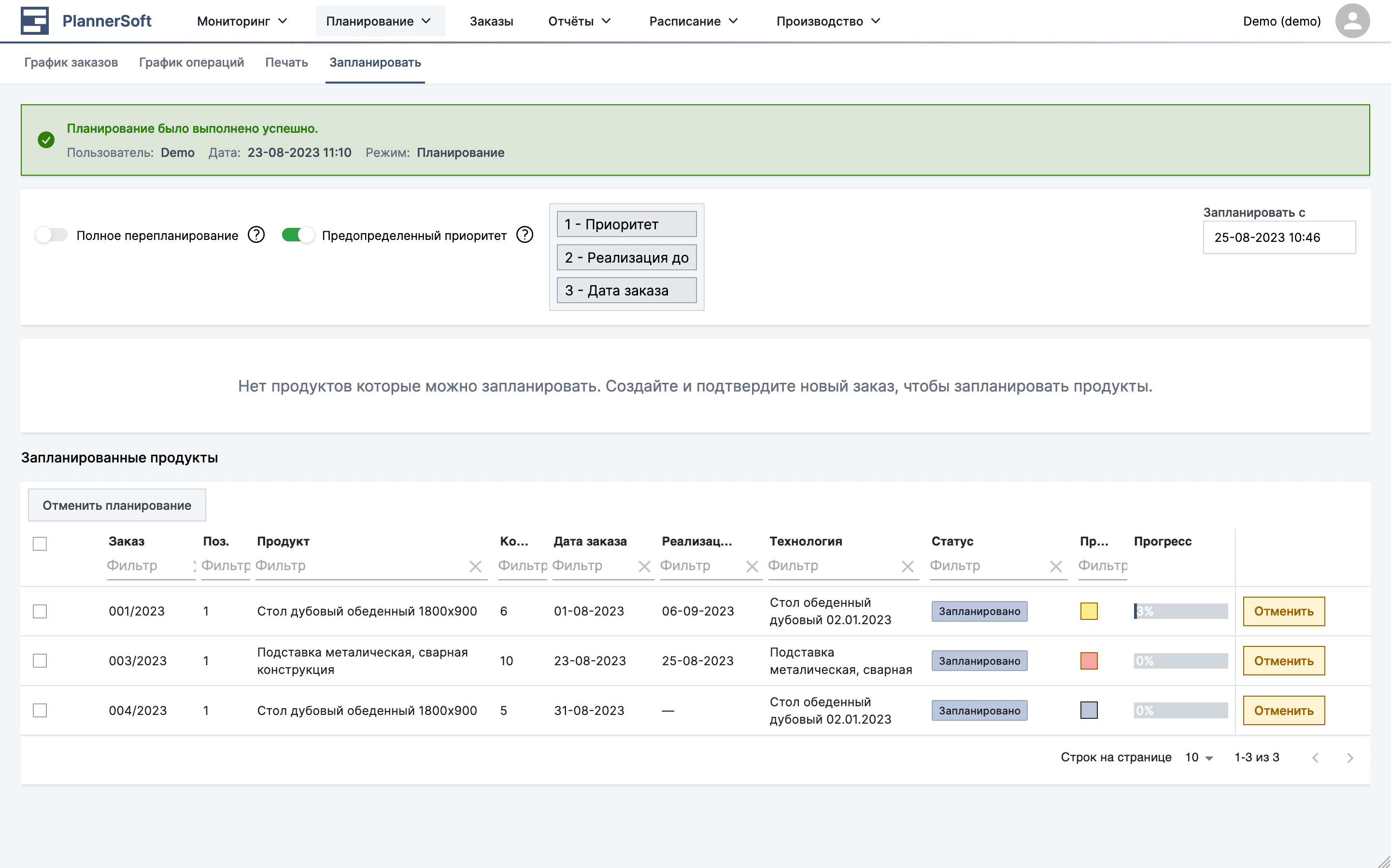
Task: Click the Отменить планирование button
Action: [116, 505]
